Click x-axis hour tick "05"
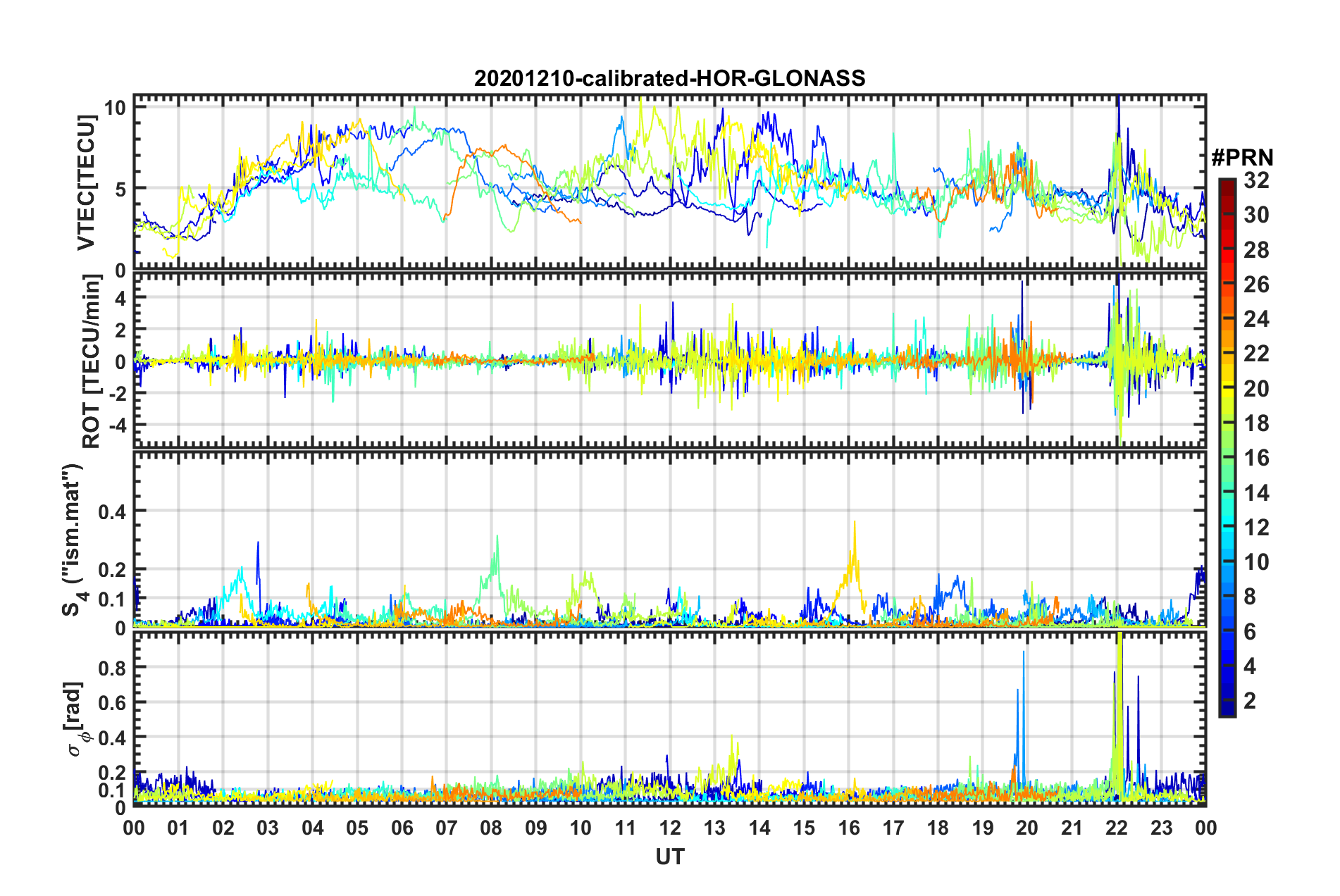Viewport: 1340px width, 896px height. point(357,828)
